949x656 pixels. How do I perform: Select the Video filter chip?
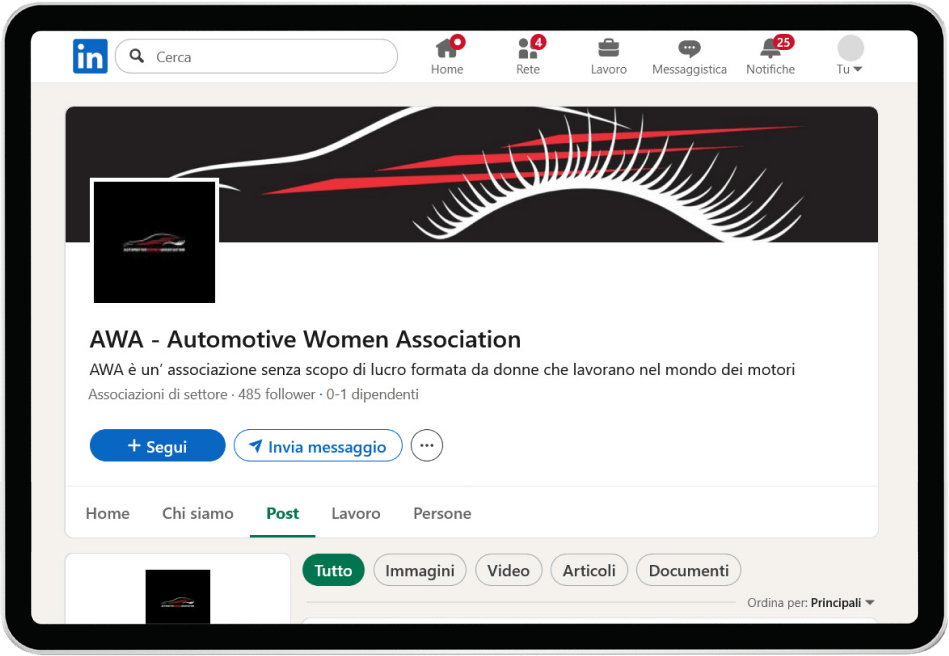pyautogui.click(x=508, y=570)
